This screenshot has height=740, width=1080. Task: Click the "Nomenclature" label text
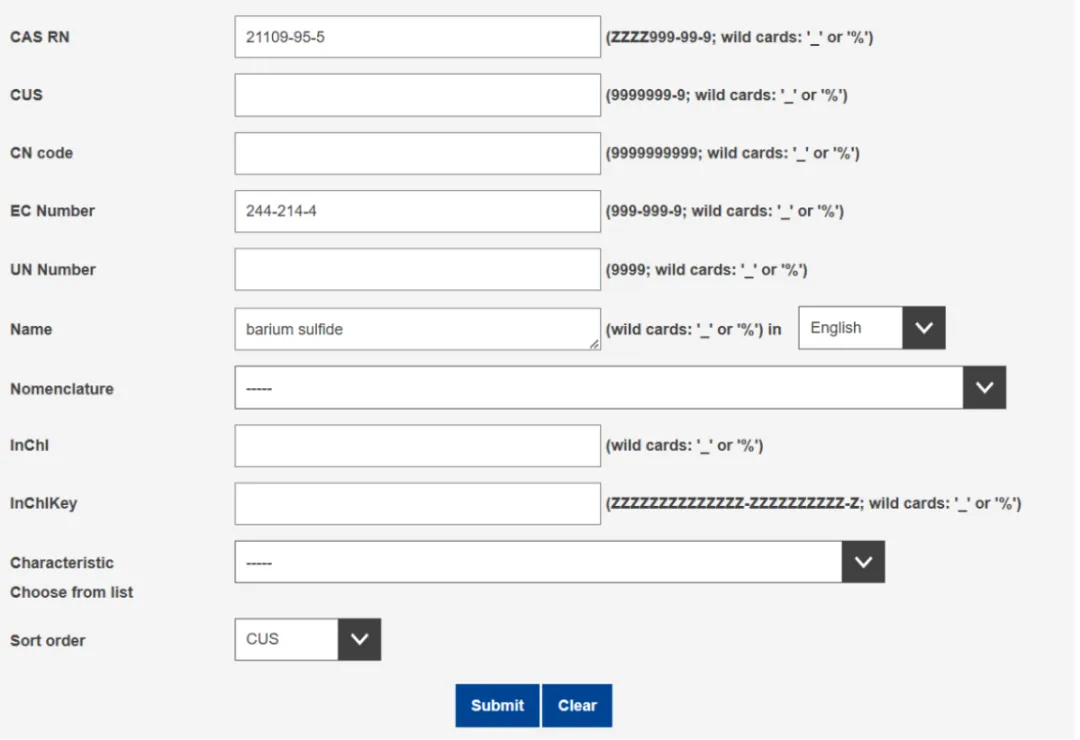[62, 389]
